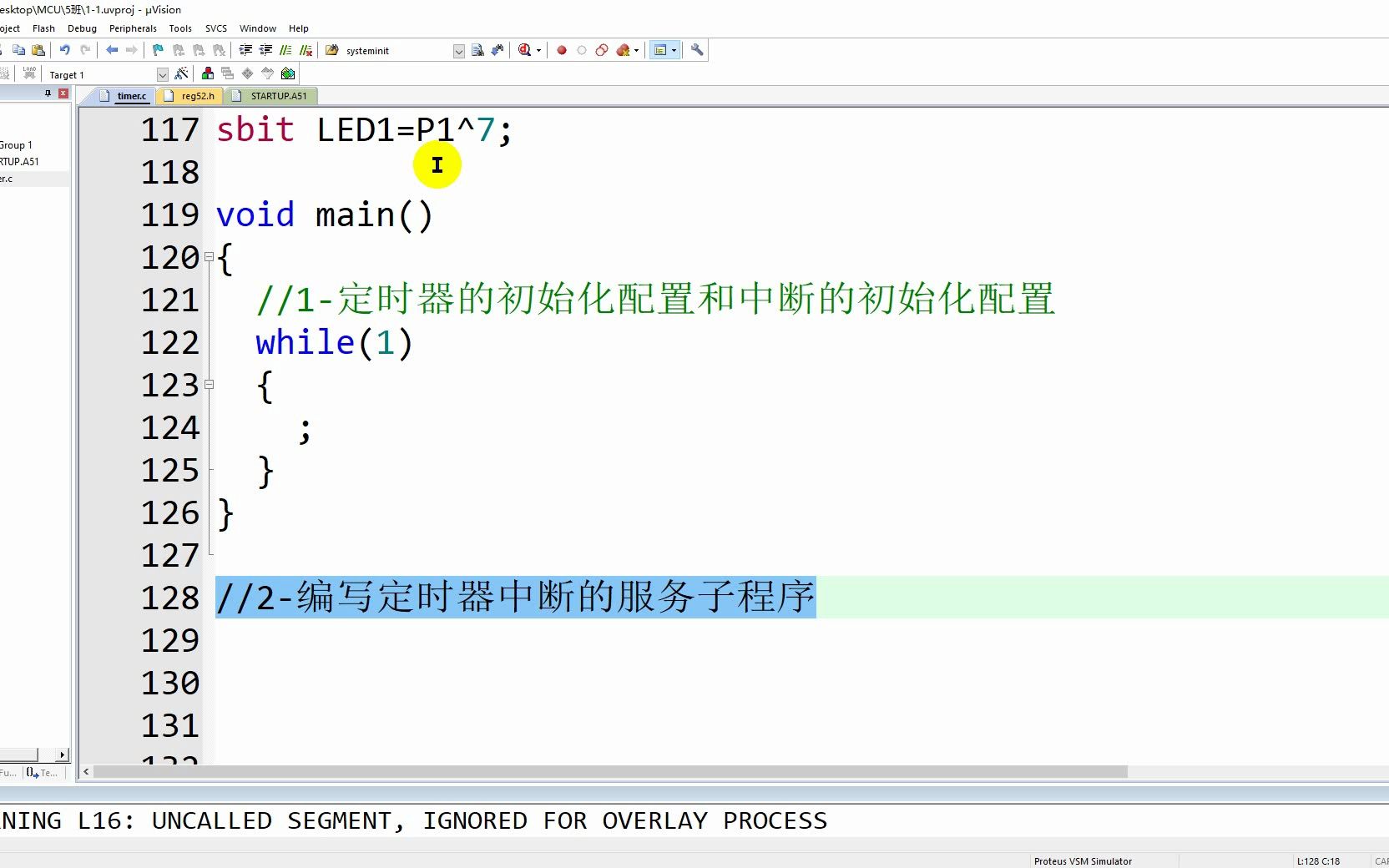Screen dimensions: 1389x868
Task: Click line number 117 in the gutter
Action: point(170,130)
